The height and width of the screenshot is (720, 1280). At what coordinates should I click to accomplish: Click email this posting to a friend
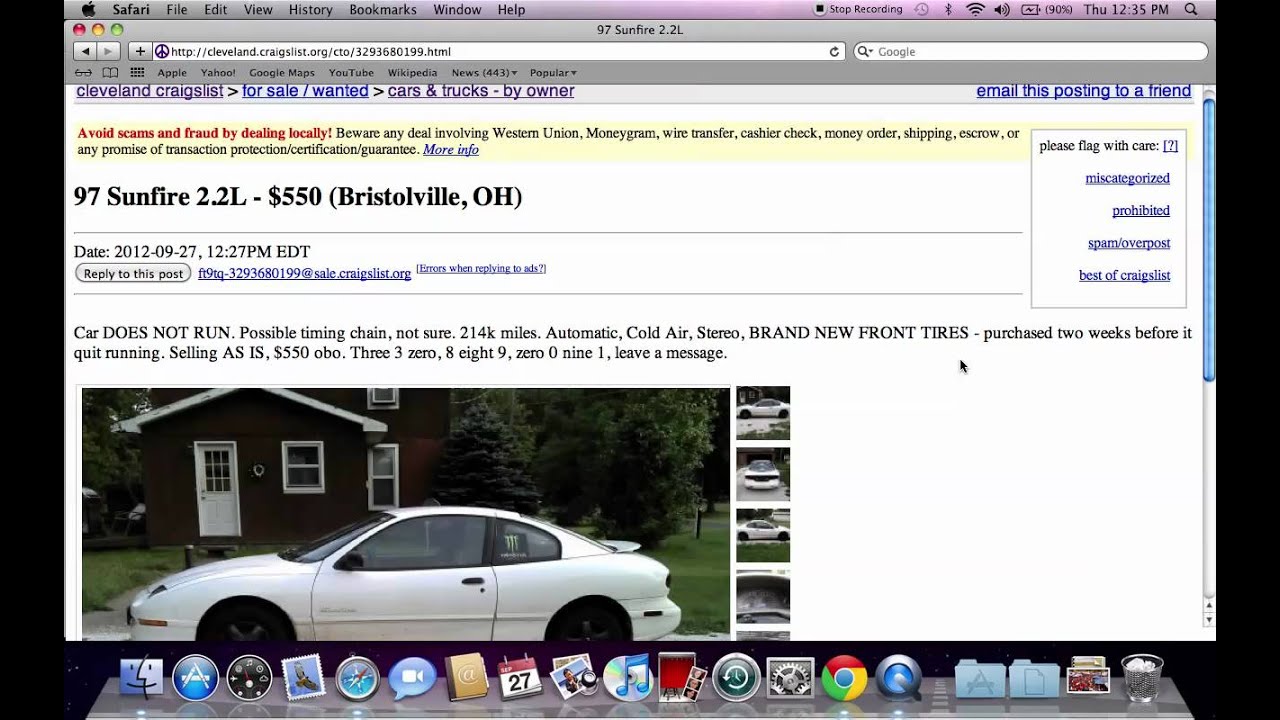click(1084, 91)
